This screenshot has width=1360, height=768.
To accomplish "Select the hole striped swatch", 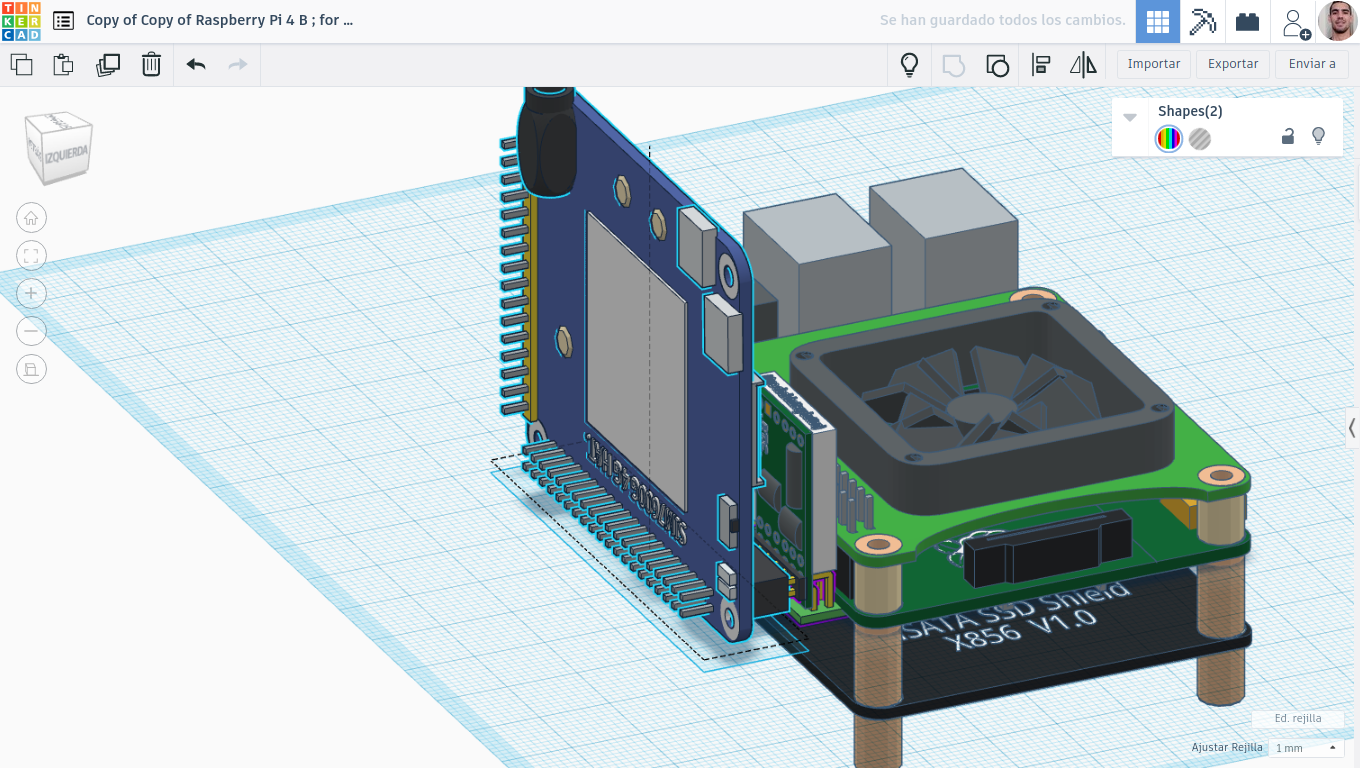I will [1200, 139].
